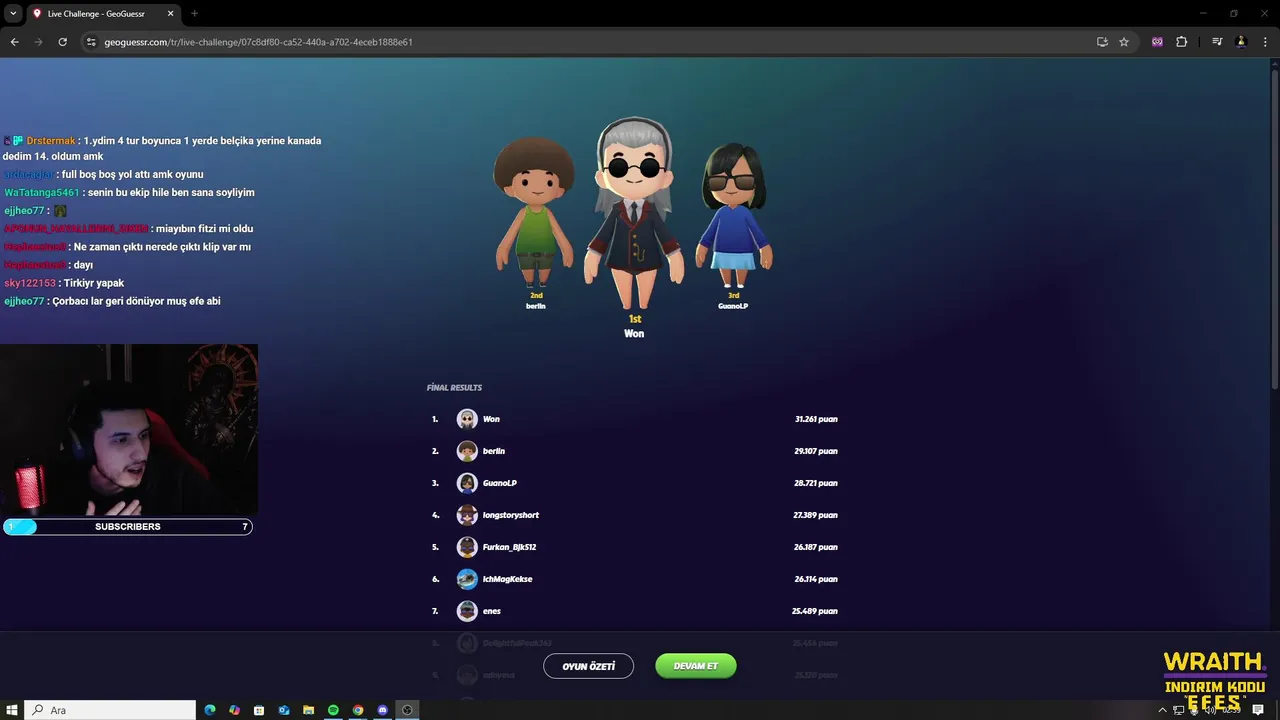Close the Live Challenge - GeoGuessr tab
This screenshot has height=720, width=1280.
click(x=171, y=14)
